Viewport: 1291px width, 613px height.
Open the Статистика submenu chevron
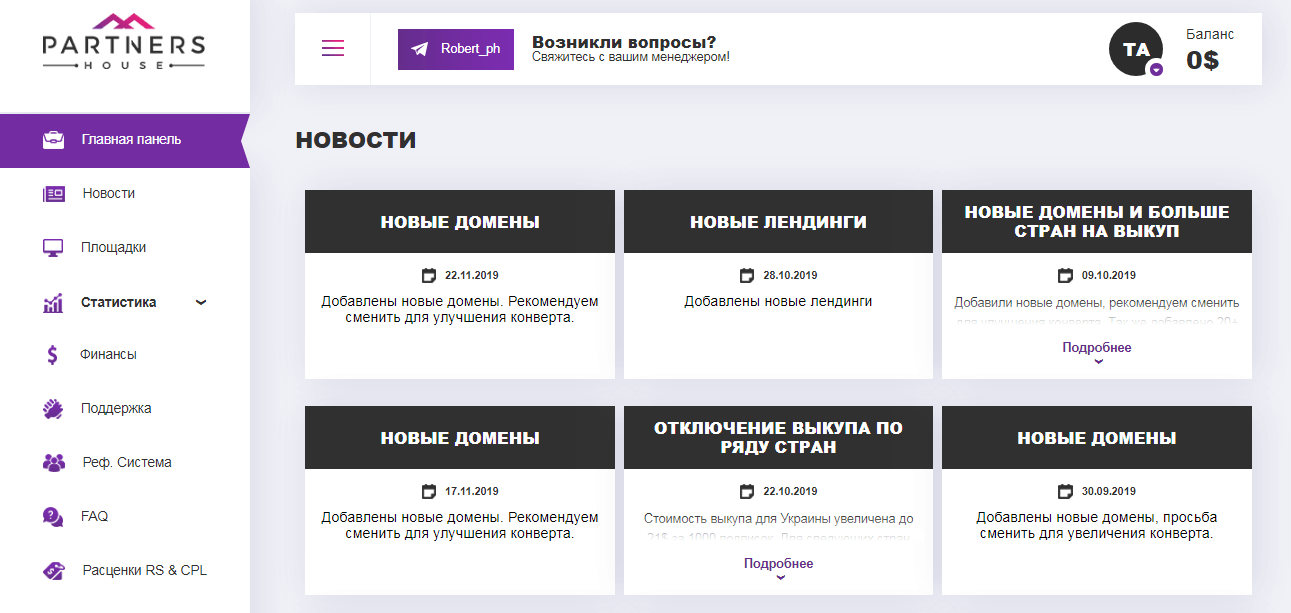point(201,301)
